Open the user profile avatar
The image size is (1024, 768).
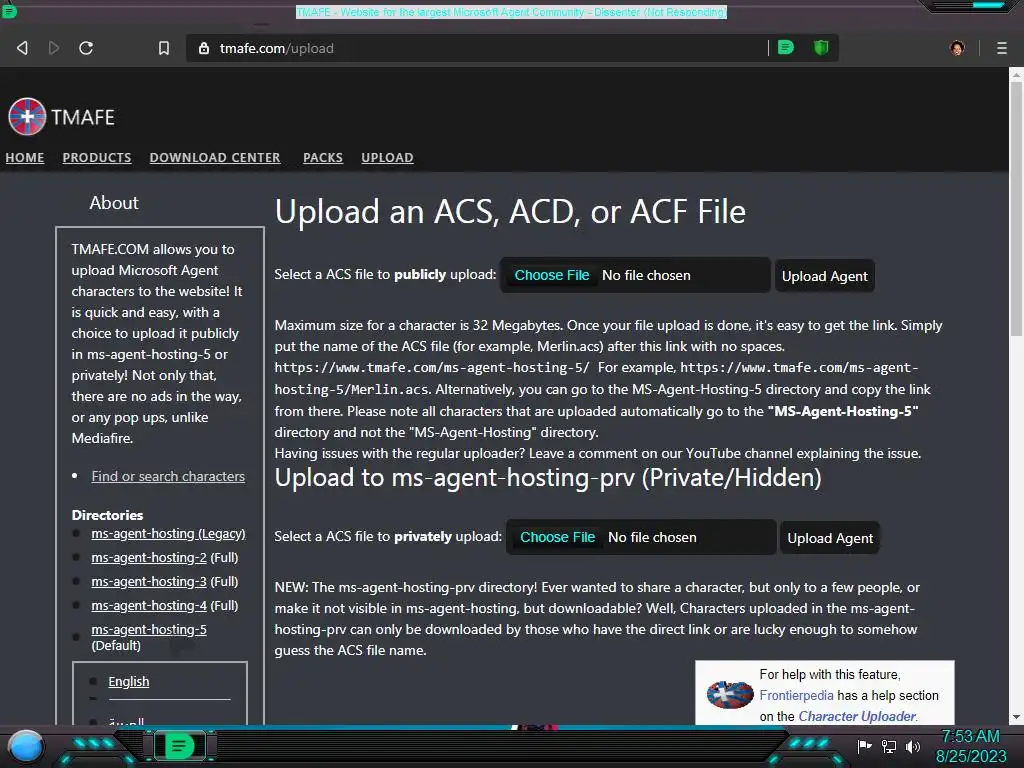[957, 48]
